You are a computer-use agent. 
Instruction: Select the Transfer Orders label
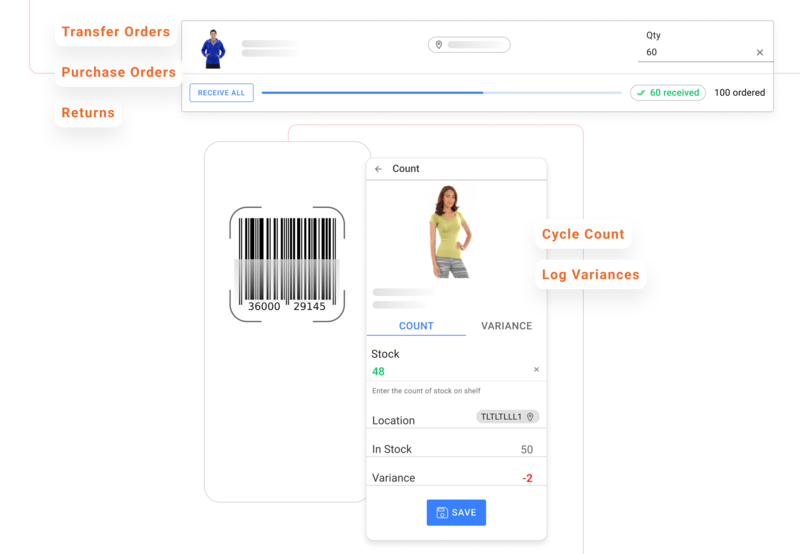(116, 32)
